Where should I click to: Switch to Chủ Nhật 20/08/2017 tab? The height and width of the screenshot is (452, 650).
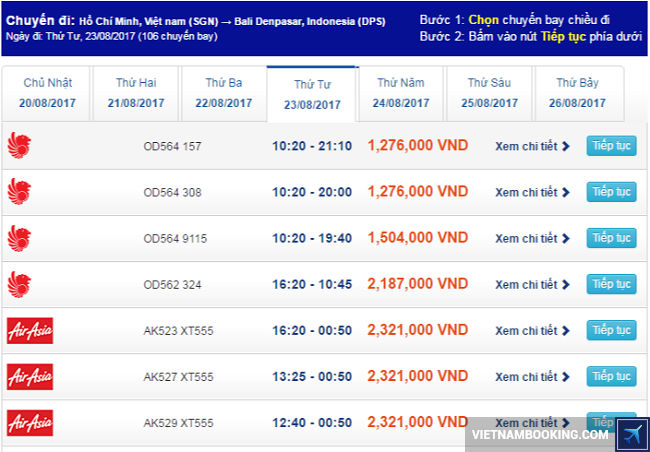pos(47,93)
